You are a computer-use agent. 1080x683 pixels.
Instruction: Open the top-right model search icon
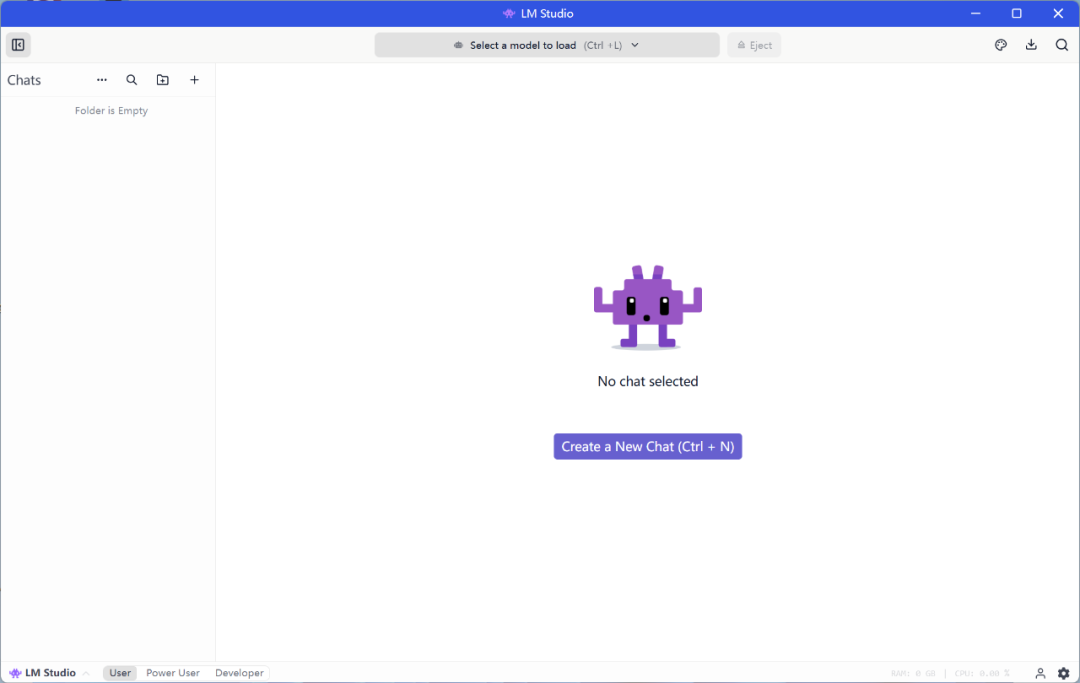click(1061, 45)
